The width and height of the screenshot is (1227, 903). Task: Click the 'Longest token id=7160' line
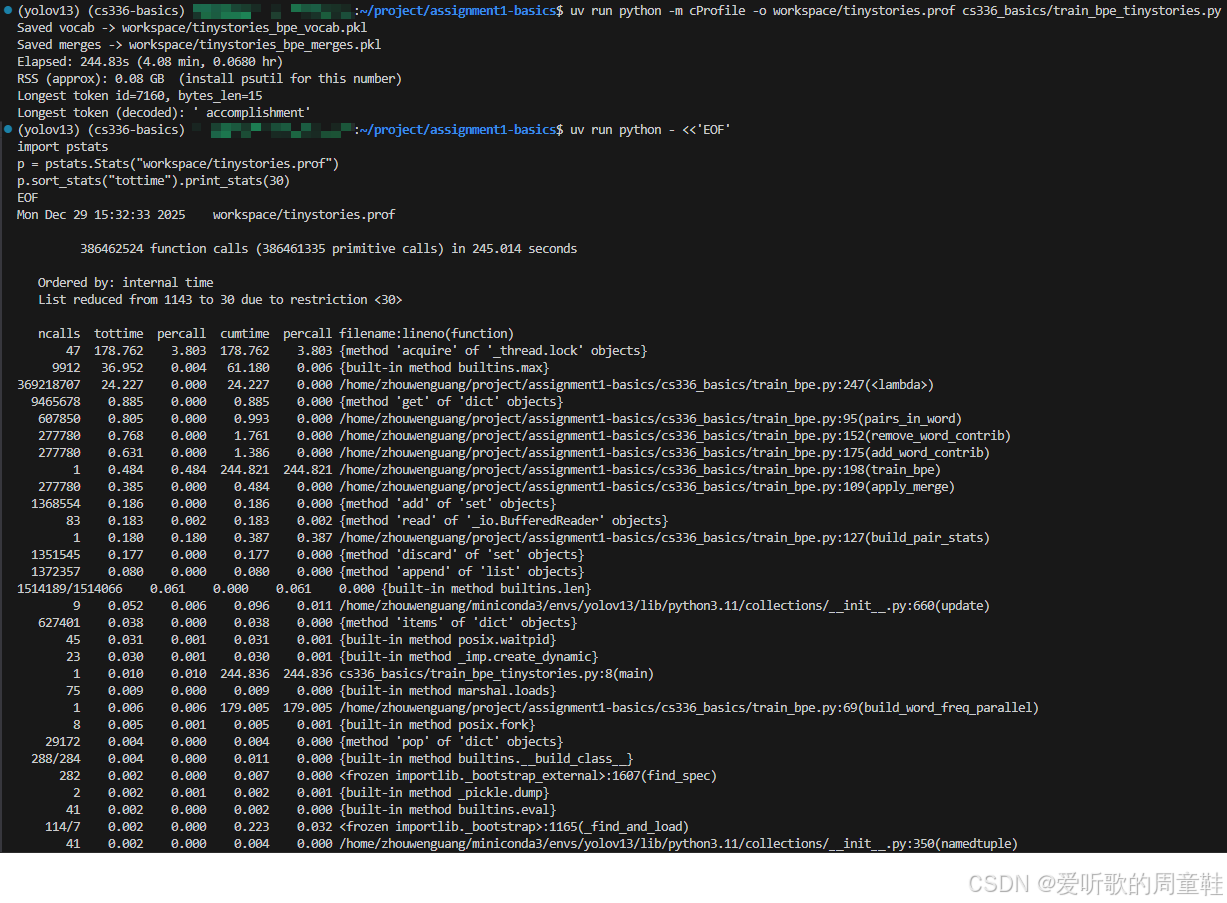(139, 96)
